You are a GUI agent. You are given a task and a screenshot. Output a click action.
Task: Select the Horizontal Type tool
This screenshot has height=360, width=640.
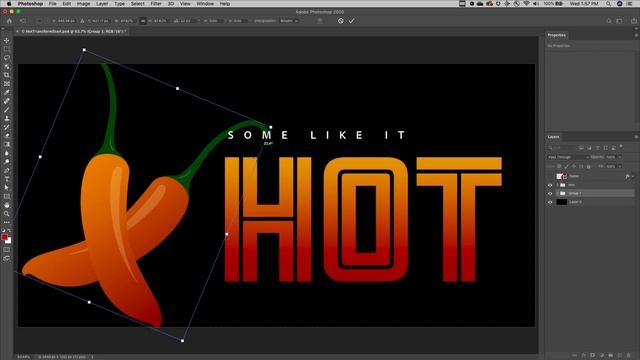7,179
